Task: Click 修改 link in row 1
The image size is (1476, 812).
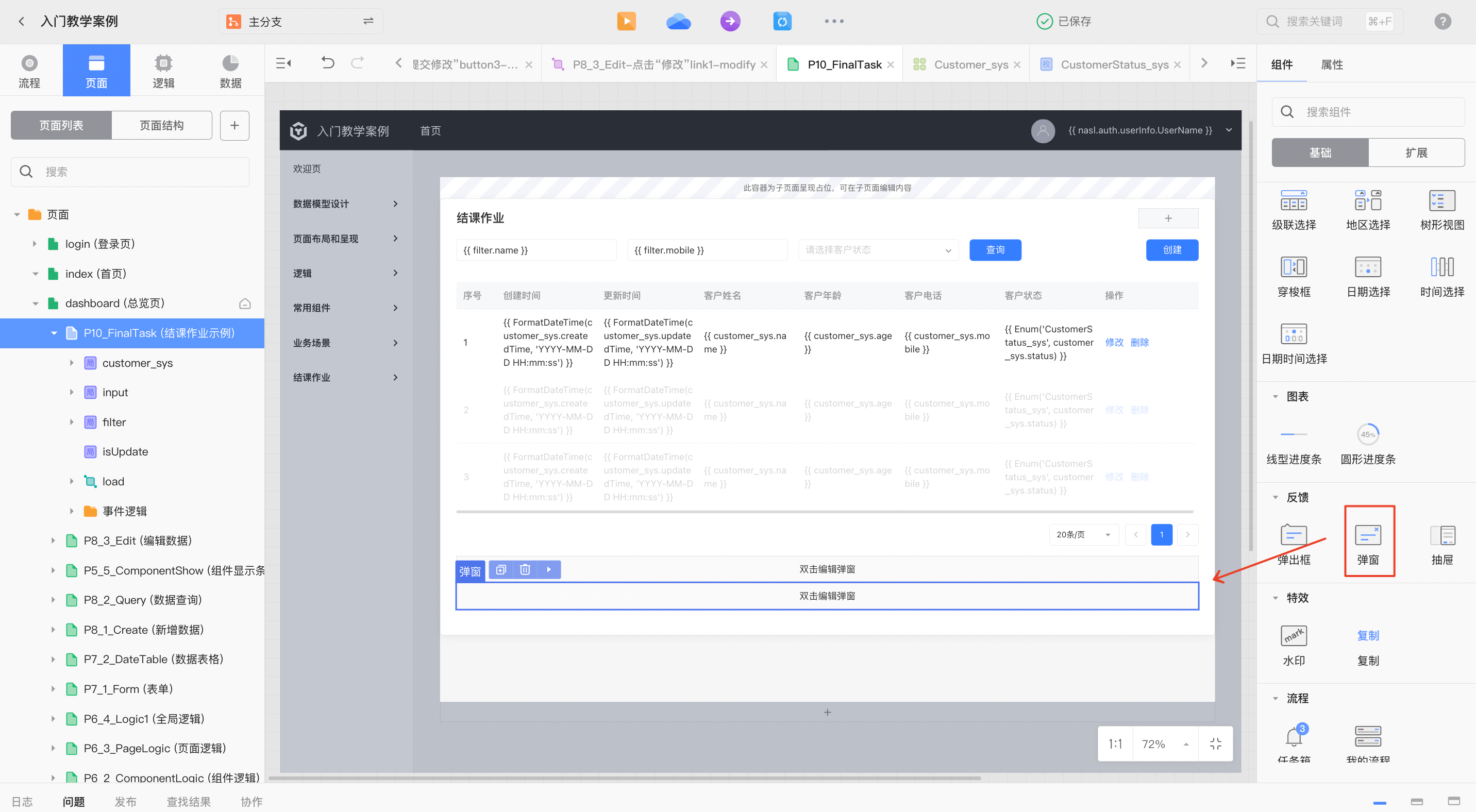Action: [1114, 343]
